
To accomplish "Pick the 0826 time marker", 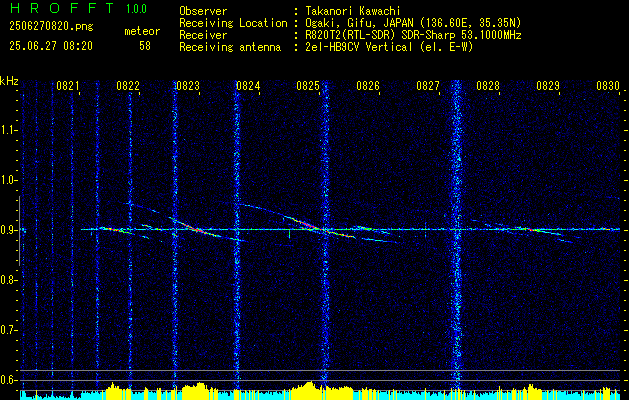I will pos(368,86).
